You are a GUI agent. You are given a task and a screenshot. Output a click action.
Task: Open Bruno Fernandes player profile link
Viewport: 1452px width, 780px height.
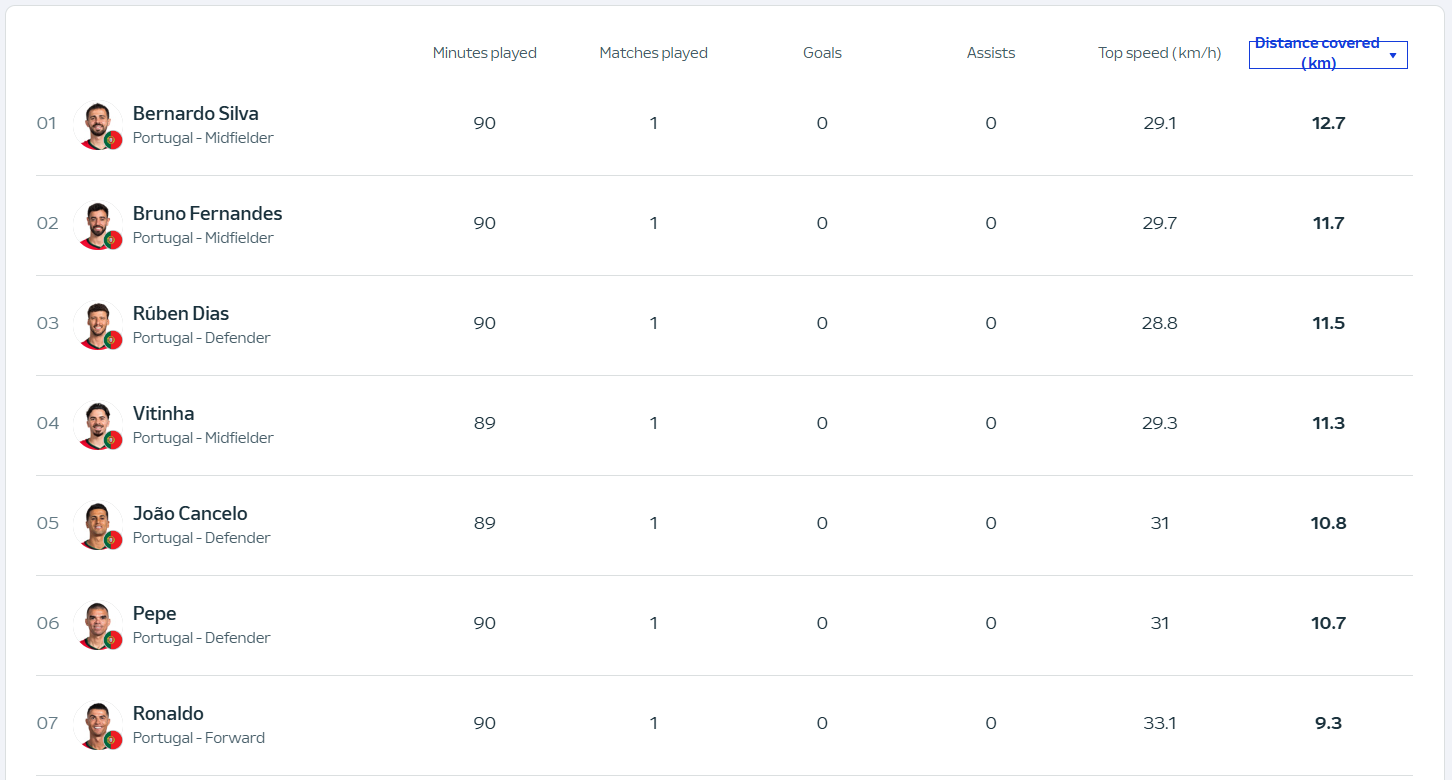coord(207,213)
